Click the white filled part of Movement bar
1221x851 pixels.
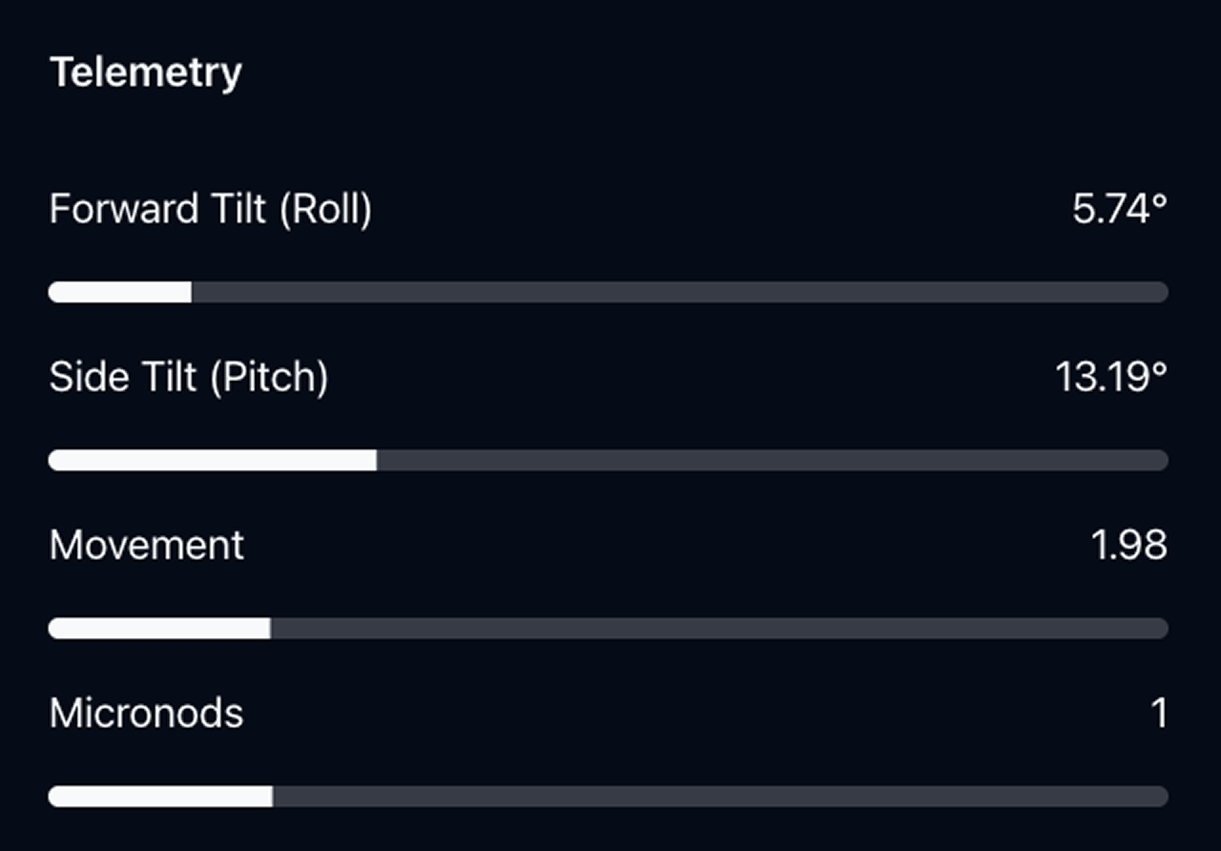[x=159, y=628]
